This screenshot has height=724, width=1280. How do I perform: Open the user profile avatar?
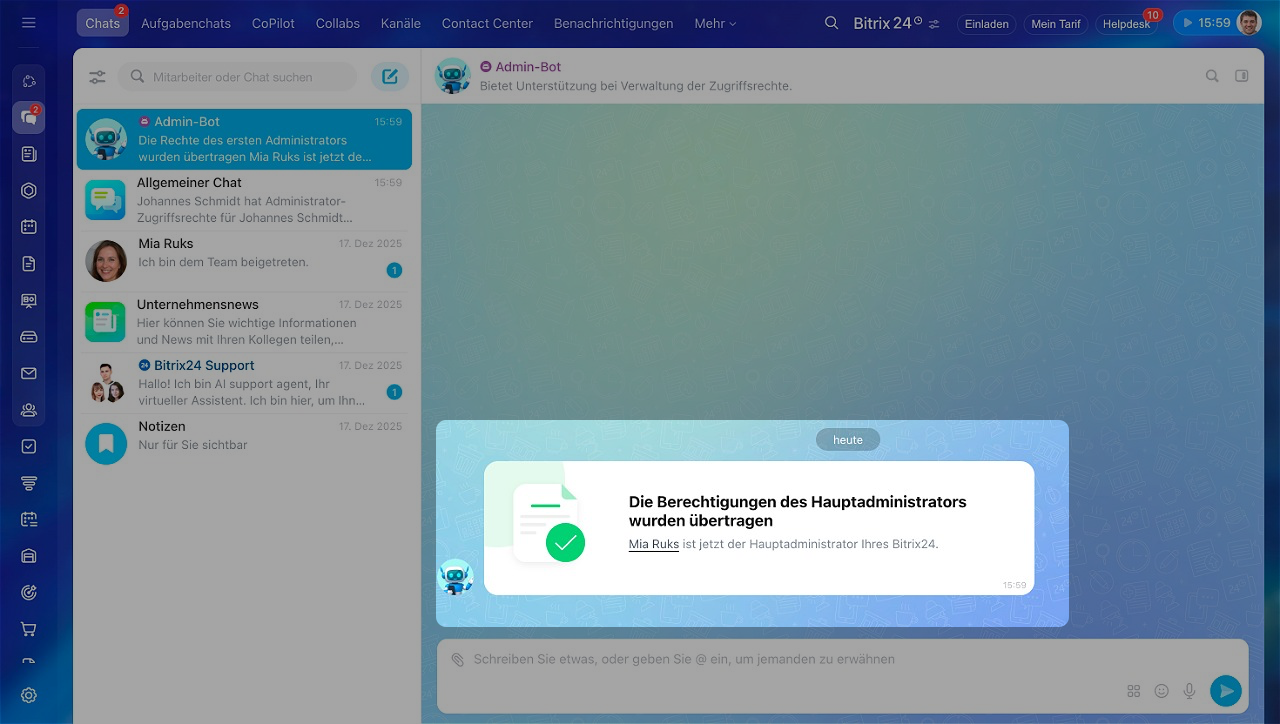click(x=1249, y=23)
